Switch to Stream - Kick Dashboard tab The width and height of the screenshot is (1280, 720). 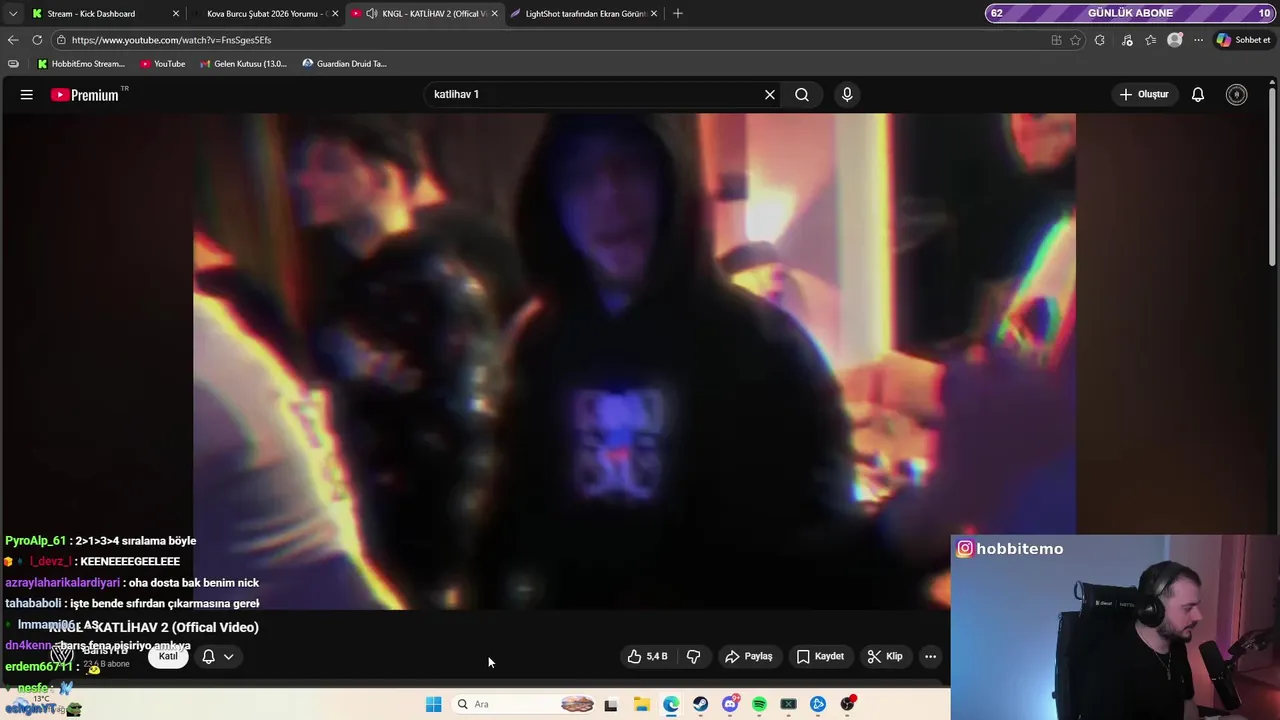click(x=90, y=14)
